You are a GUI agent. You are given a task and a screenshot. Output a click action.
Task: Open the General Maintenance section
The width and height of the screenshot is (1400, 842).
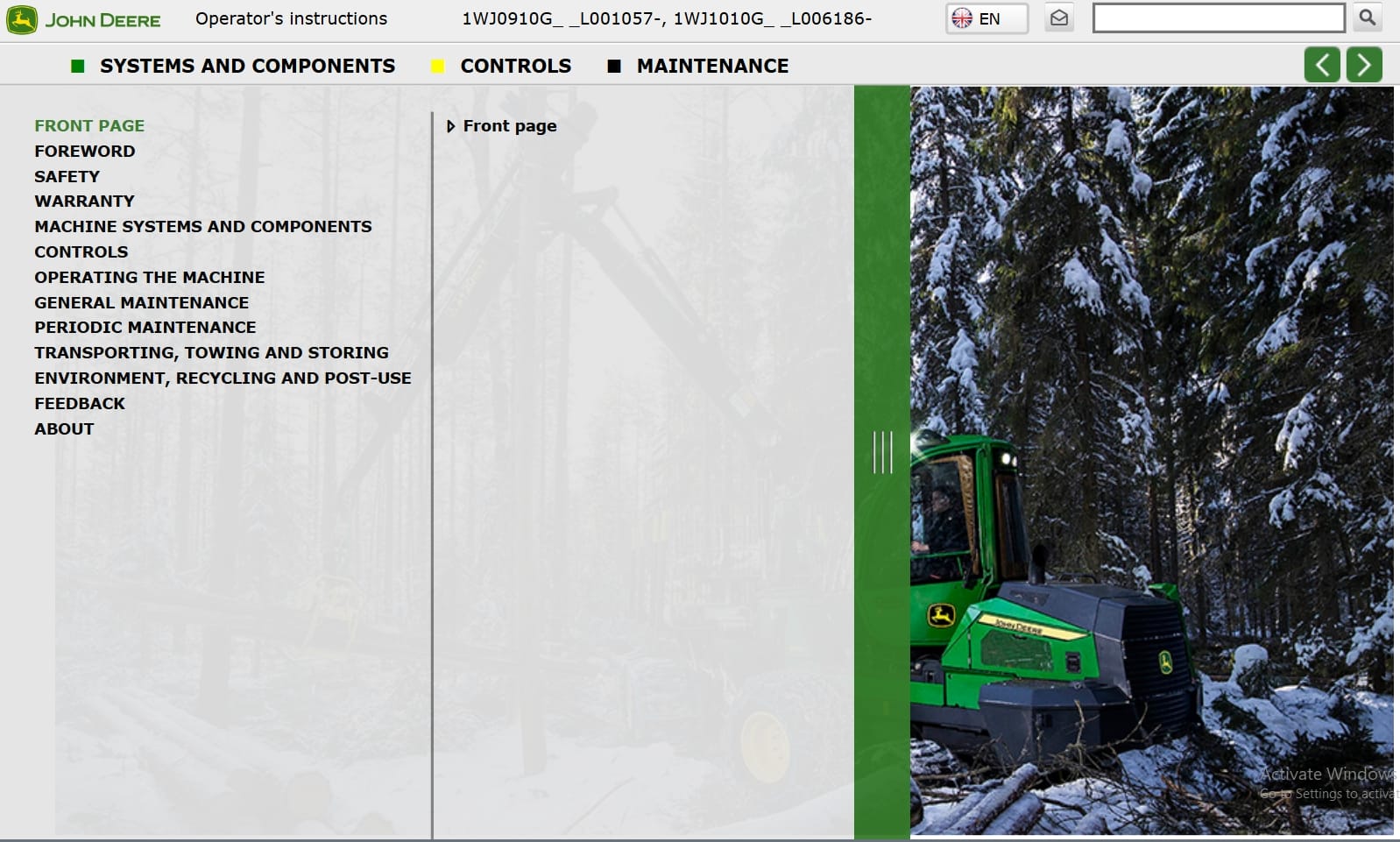tap(142, 303)
